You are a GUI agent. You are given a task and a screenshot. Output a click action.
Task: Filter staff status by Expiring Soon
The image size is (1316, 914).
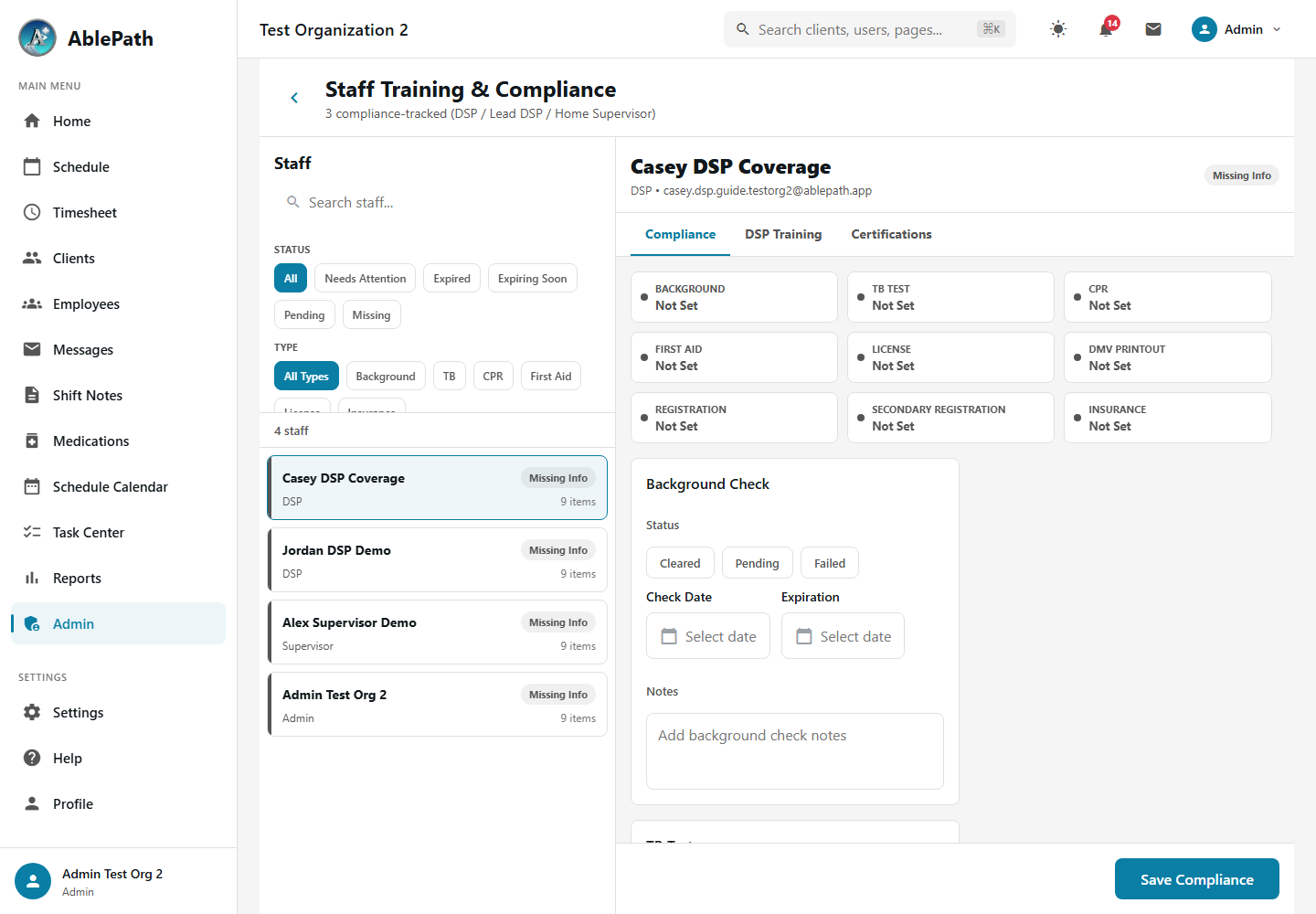coord(533,279)
